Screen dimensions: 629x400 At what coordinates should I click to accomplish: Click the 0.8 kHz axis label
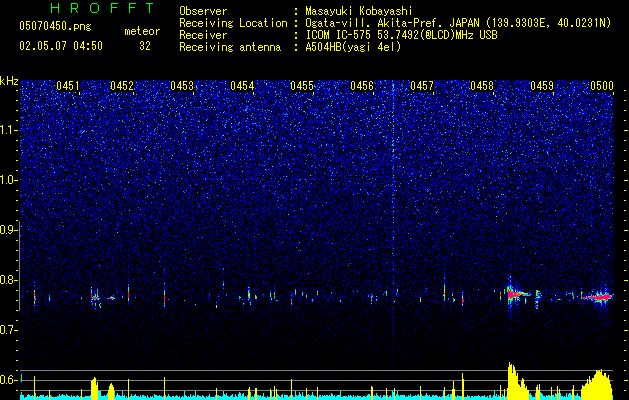click(8, 280)
